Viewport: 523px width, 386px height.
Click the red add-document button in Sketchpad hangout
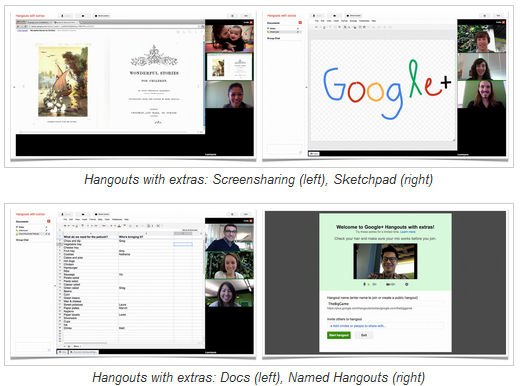coord(300,22)
